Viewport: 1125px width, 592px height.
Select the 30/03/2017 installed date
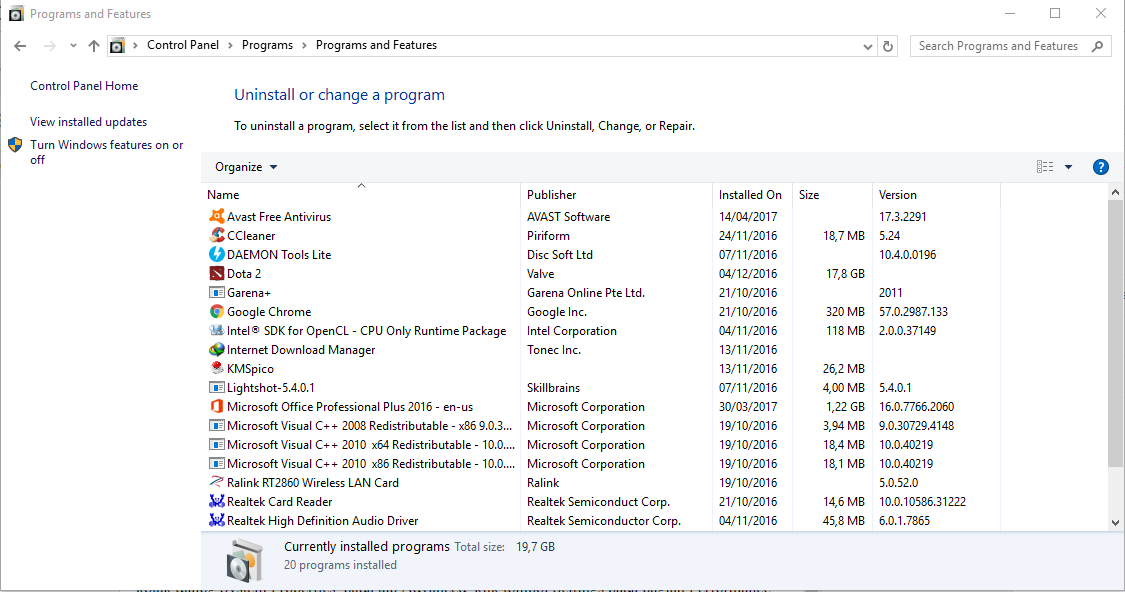tap(748, 406)
